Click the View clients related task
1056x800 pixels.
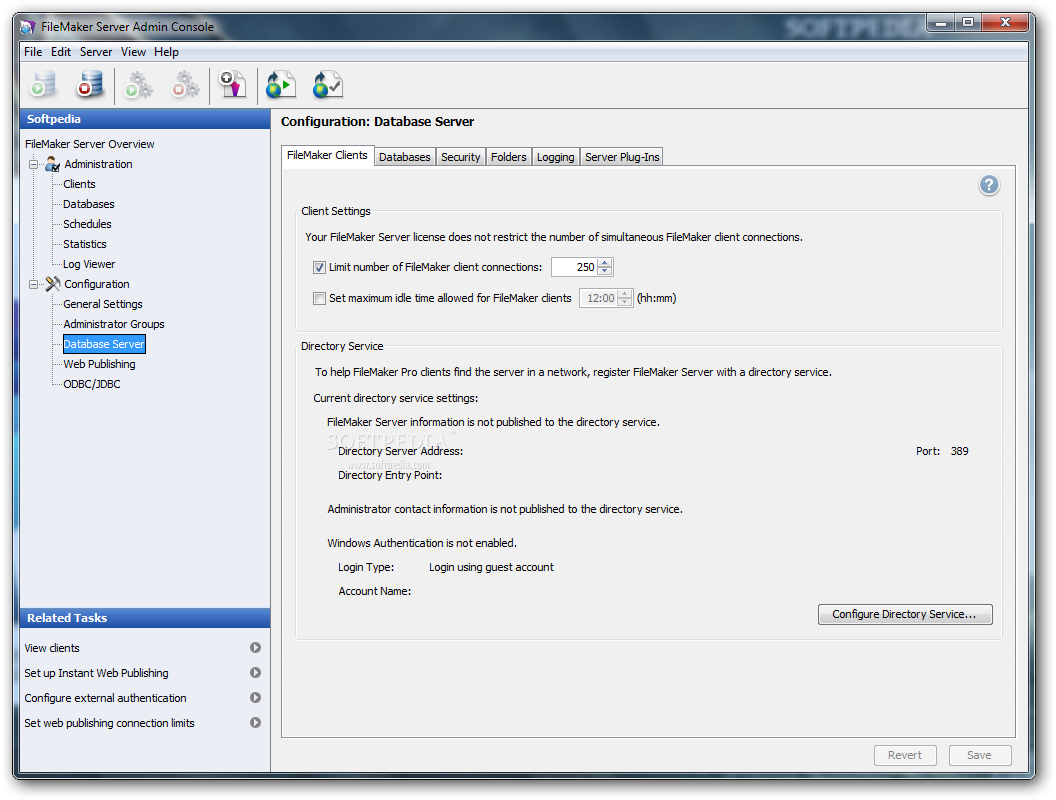(x=52, y=648)
